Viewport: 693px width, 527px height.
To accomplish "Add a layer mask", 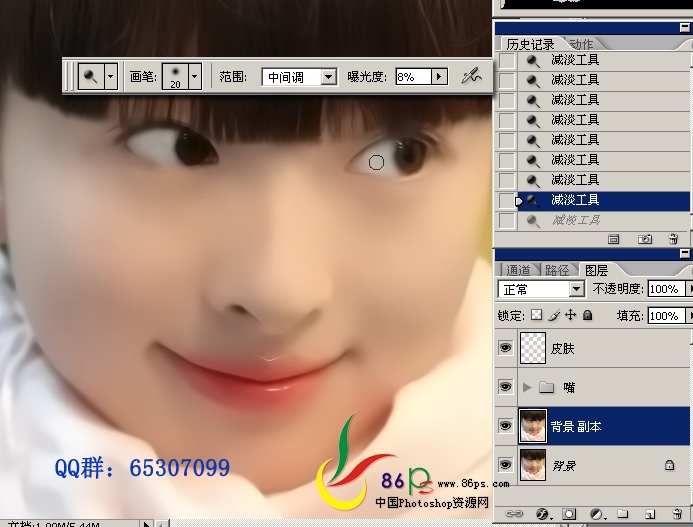I will tap(569, 514).
